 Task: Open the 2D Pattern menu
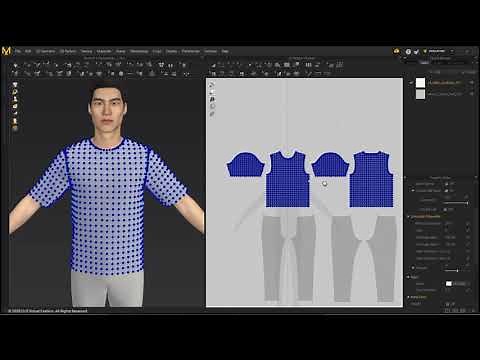tap(68, 51)
